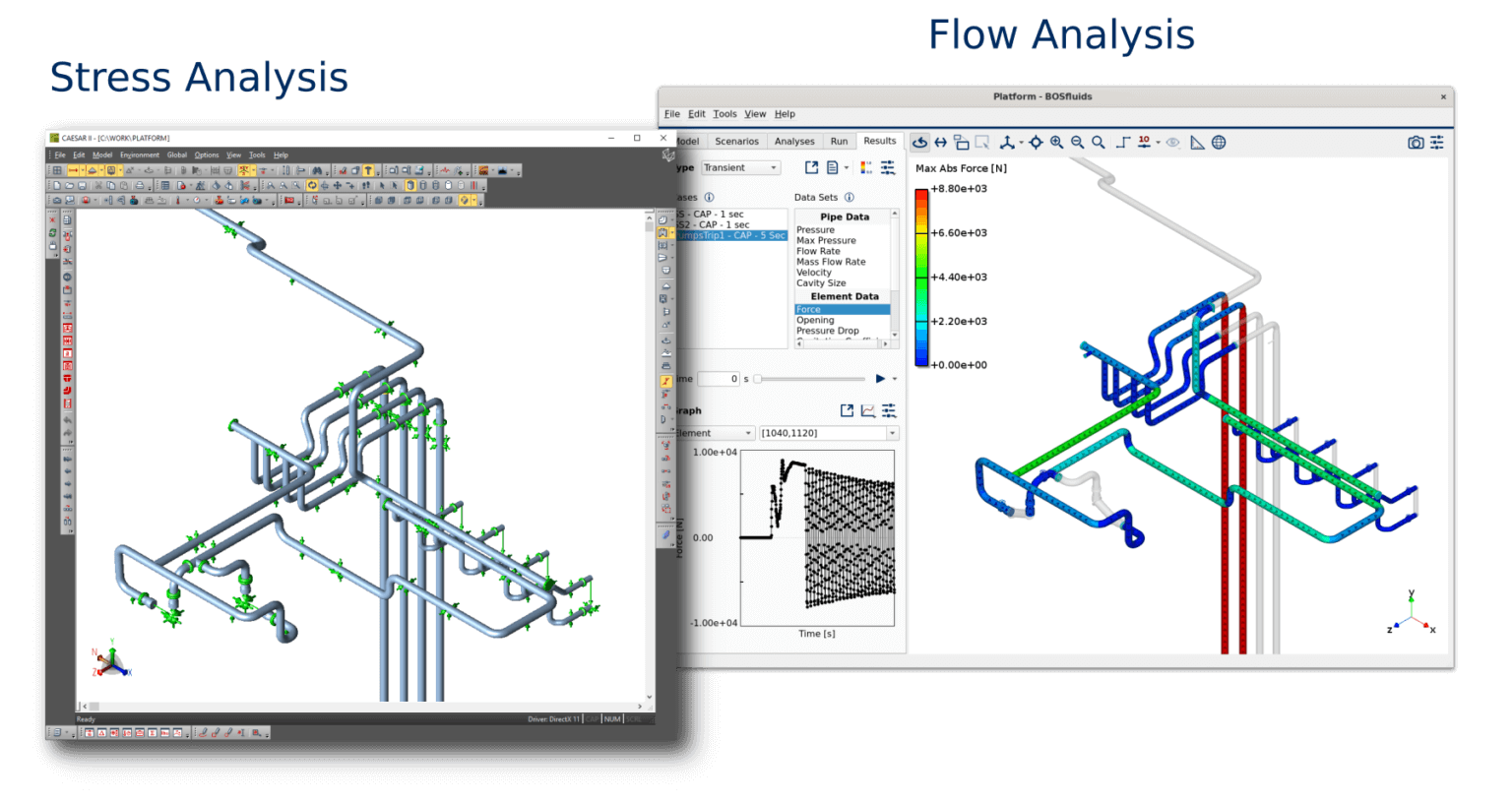
Task: Click the globe icon in the BOSfluids toolbar
Action: pyautogui.click(x=1220, y=142)
